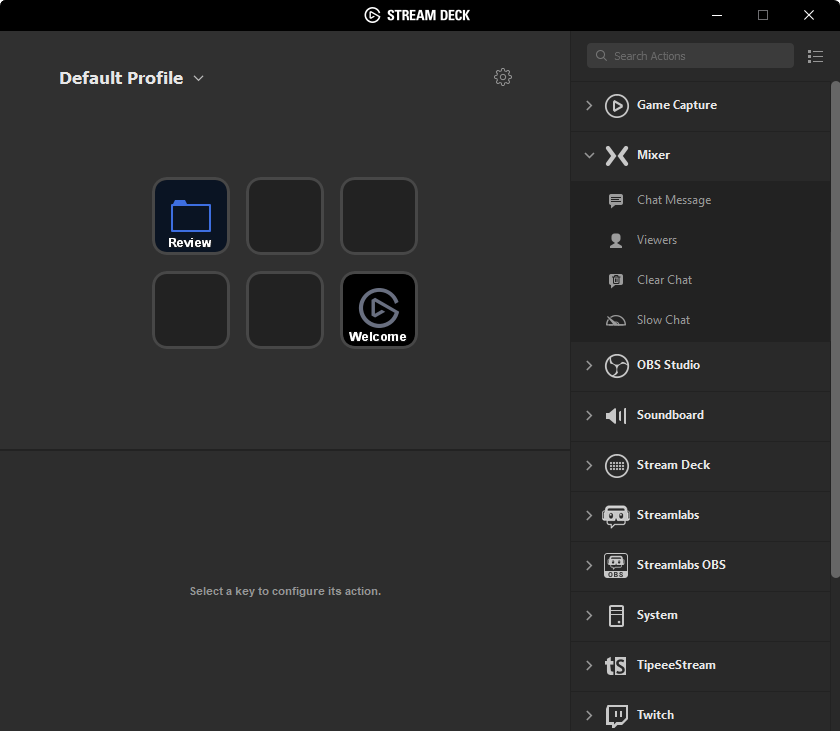Click the Game Capture category label

[x=677, y=105]
